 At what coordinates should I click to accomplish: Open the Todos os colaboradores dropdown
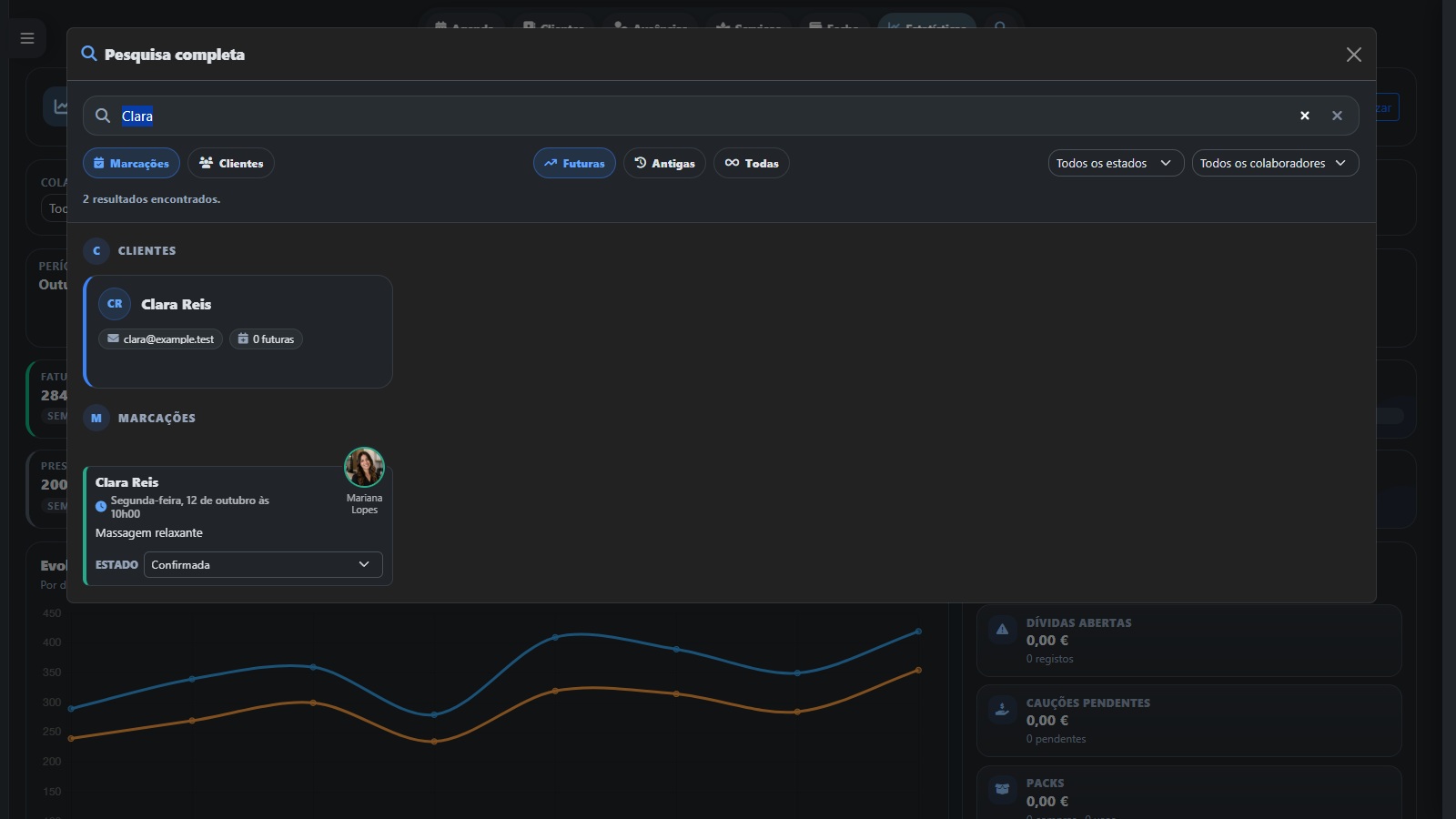[x=1275, y=163]
